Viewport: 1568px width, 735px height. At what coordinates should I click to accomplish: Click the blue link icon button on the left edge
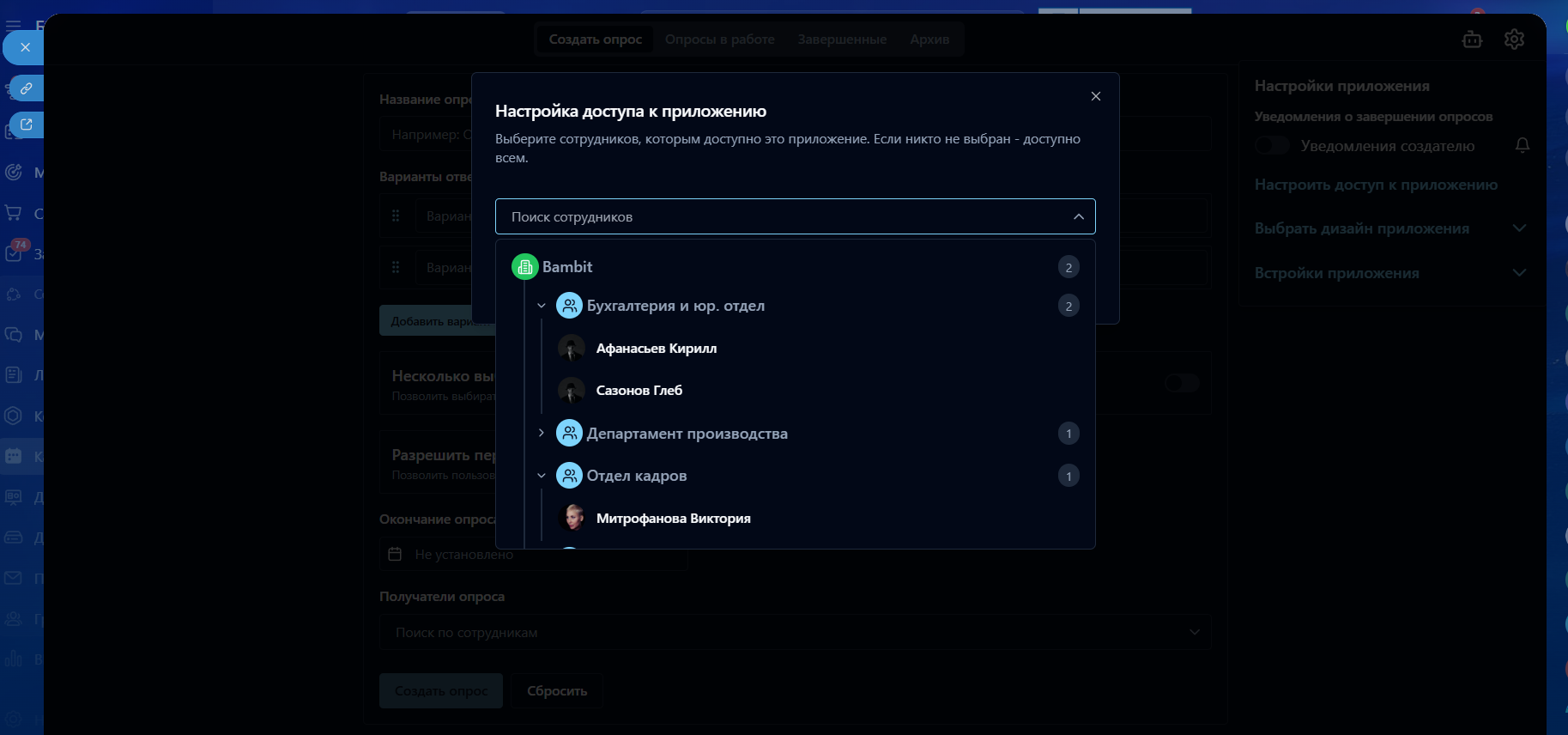[x=26, y=88]
